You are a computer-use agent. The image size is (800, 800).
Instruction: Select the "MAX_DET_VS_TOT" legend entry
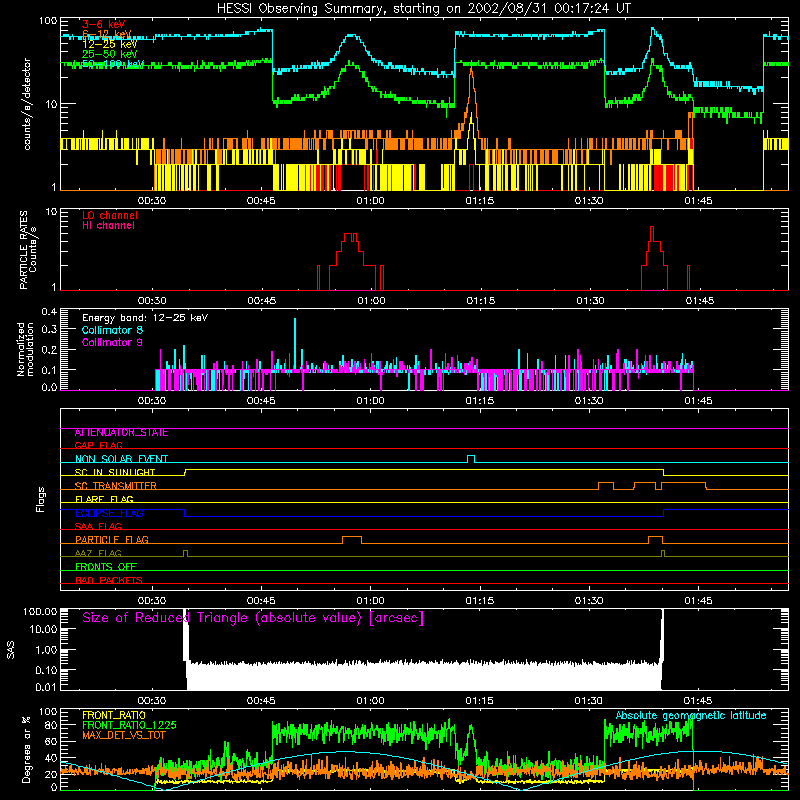point(123,735)
